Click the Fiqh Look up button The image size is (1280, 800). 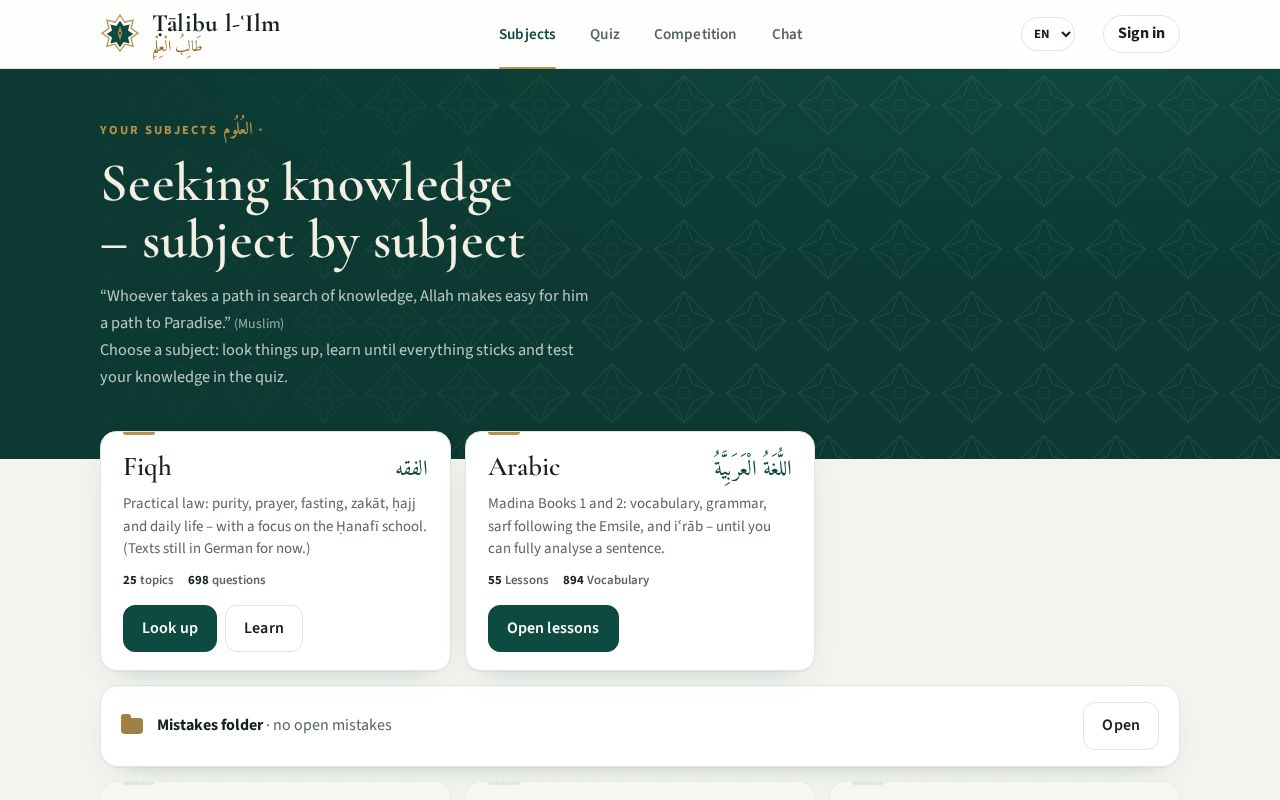point(170,628)
